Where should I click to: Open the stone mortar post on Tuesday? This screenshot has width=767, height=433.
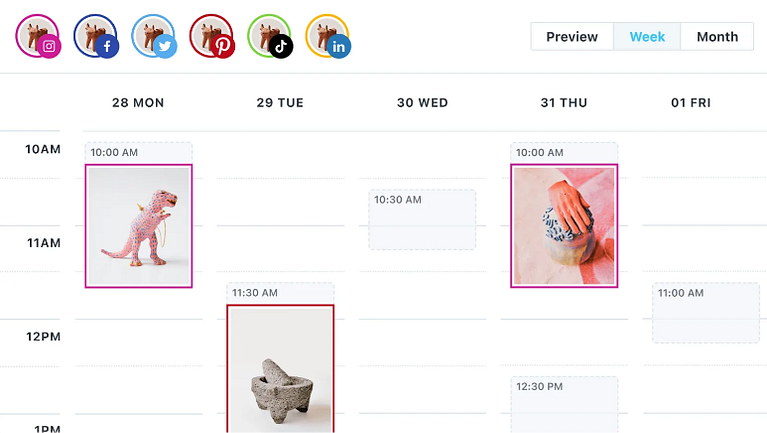click(280, 369)
